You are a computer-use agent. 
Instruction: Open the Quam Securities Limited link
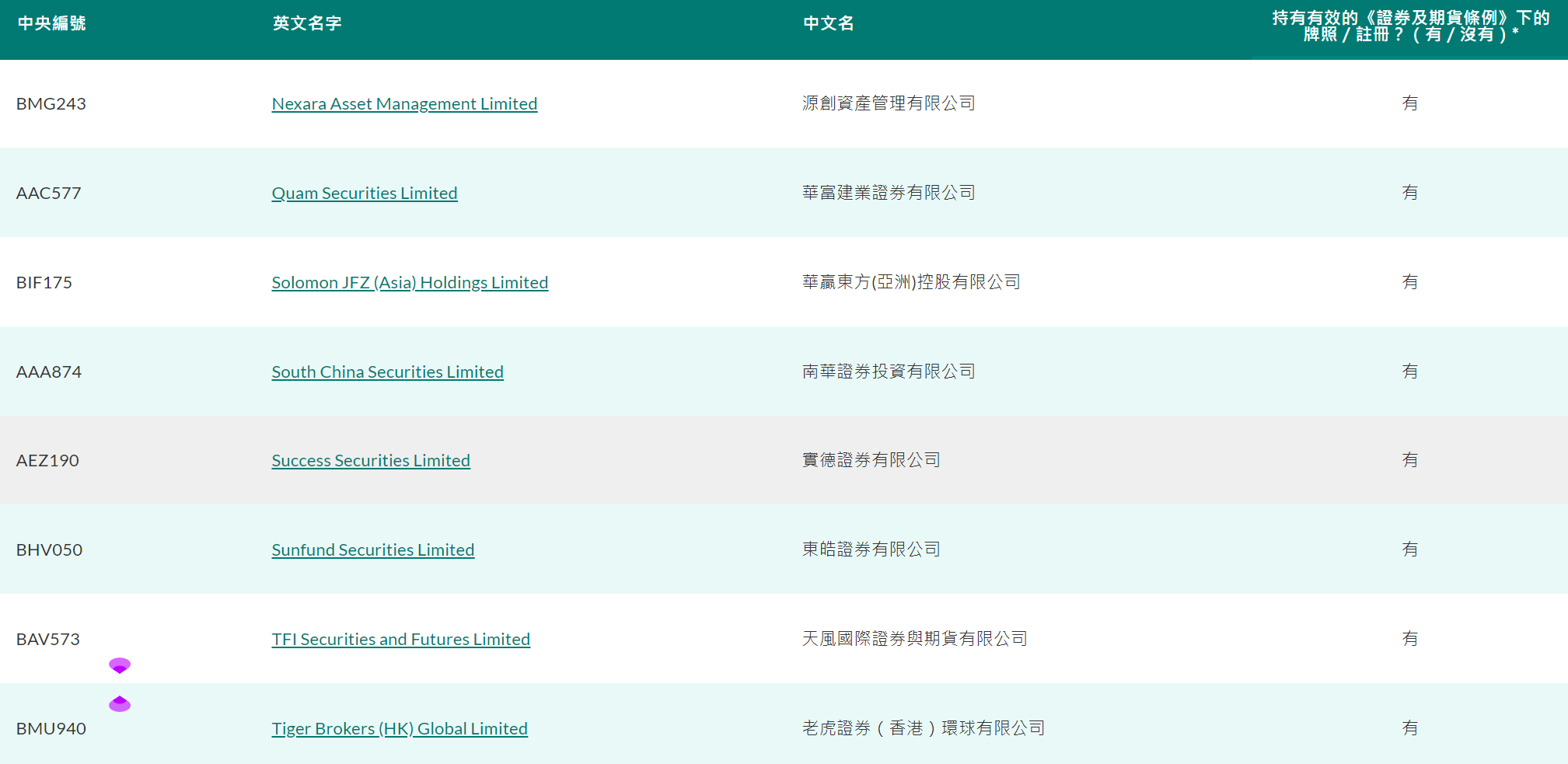coord(365,193)
